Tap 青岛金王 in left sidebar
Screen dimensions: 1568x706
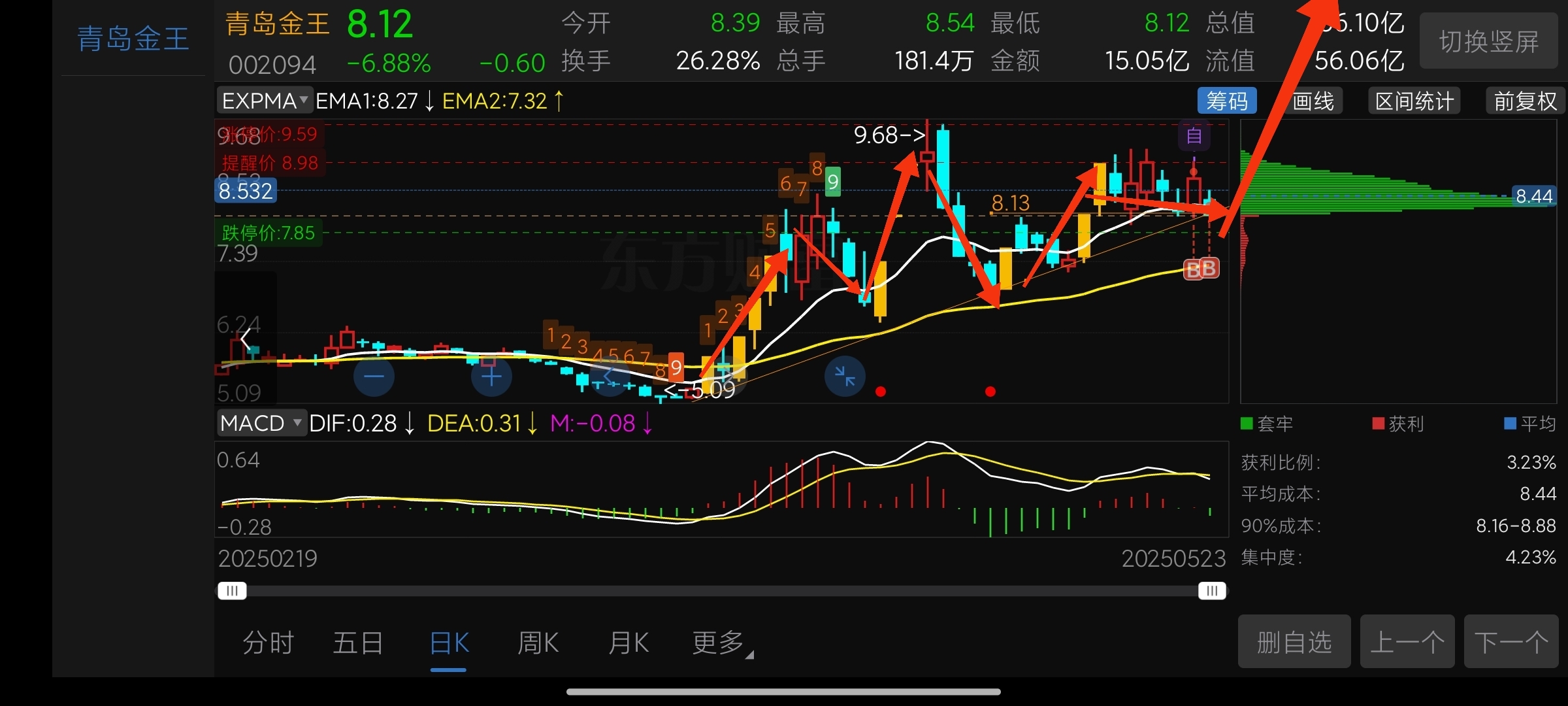133,39
